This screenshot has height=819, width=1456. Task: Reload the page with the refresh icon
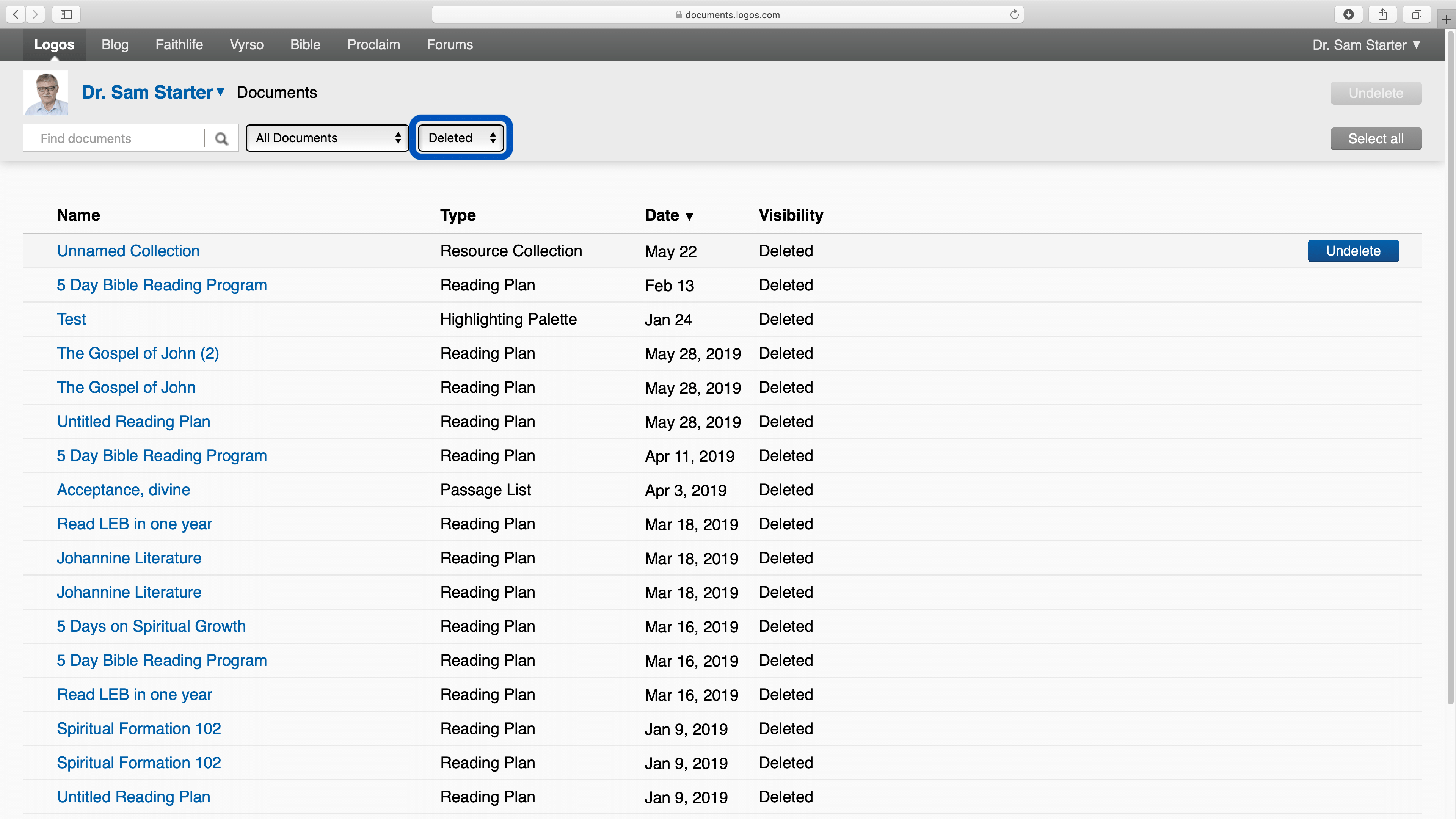(1014, 14)
